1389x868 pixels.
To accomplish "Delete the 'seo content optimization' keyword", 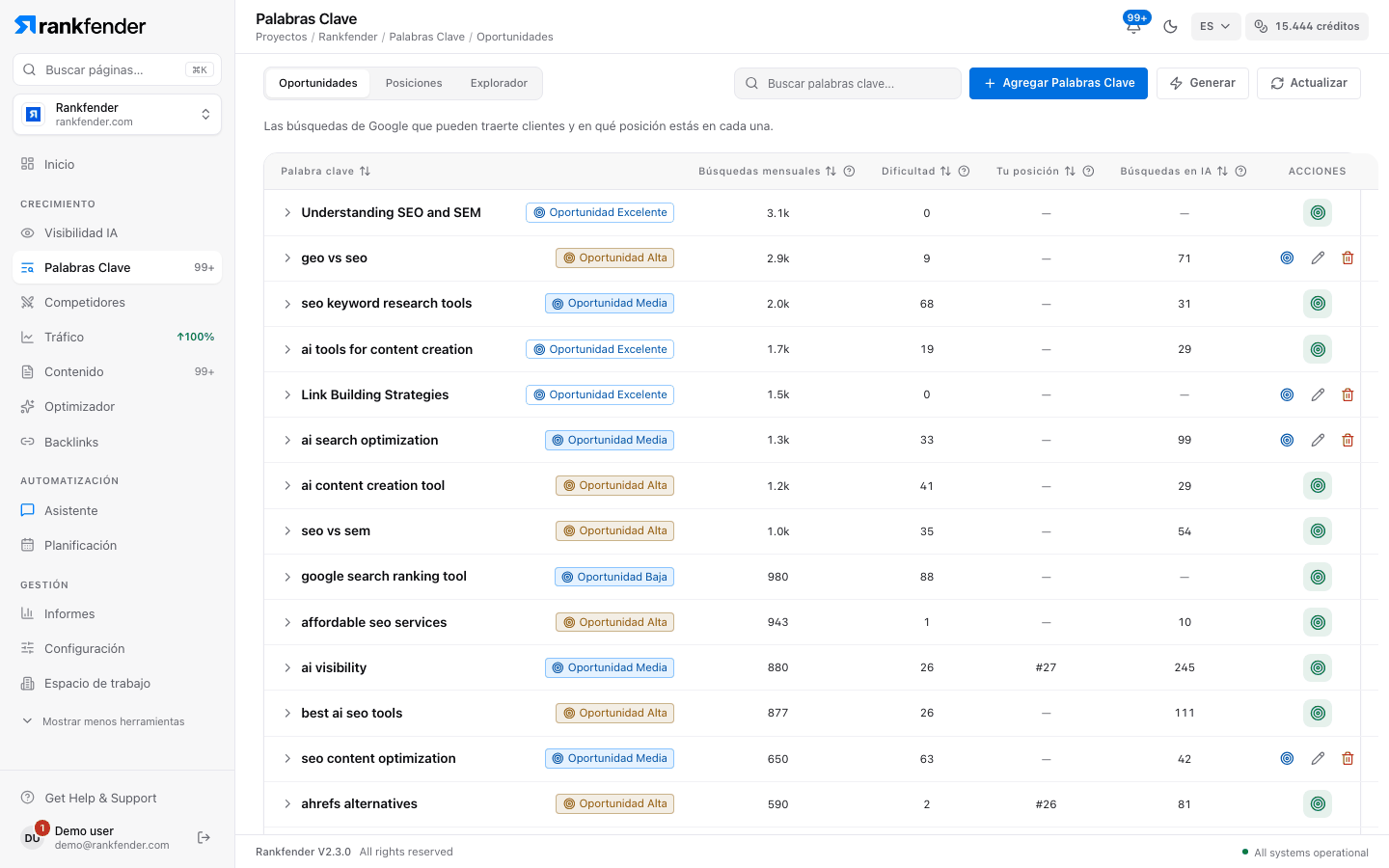I will point(1348,759).
